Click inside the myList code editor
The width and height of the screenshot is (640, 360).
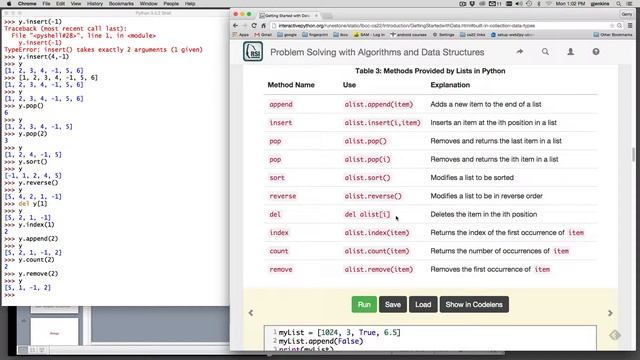[430, 338]
